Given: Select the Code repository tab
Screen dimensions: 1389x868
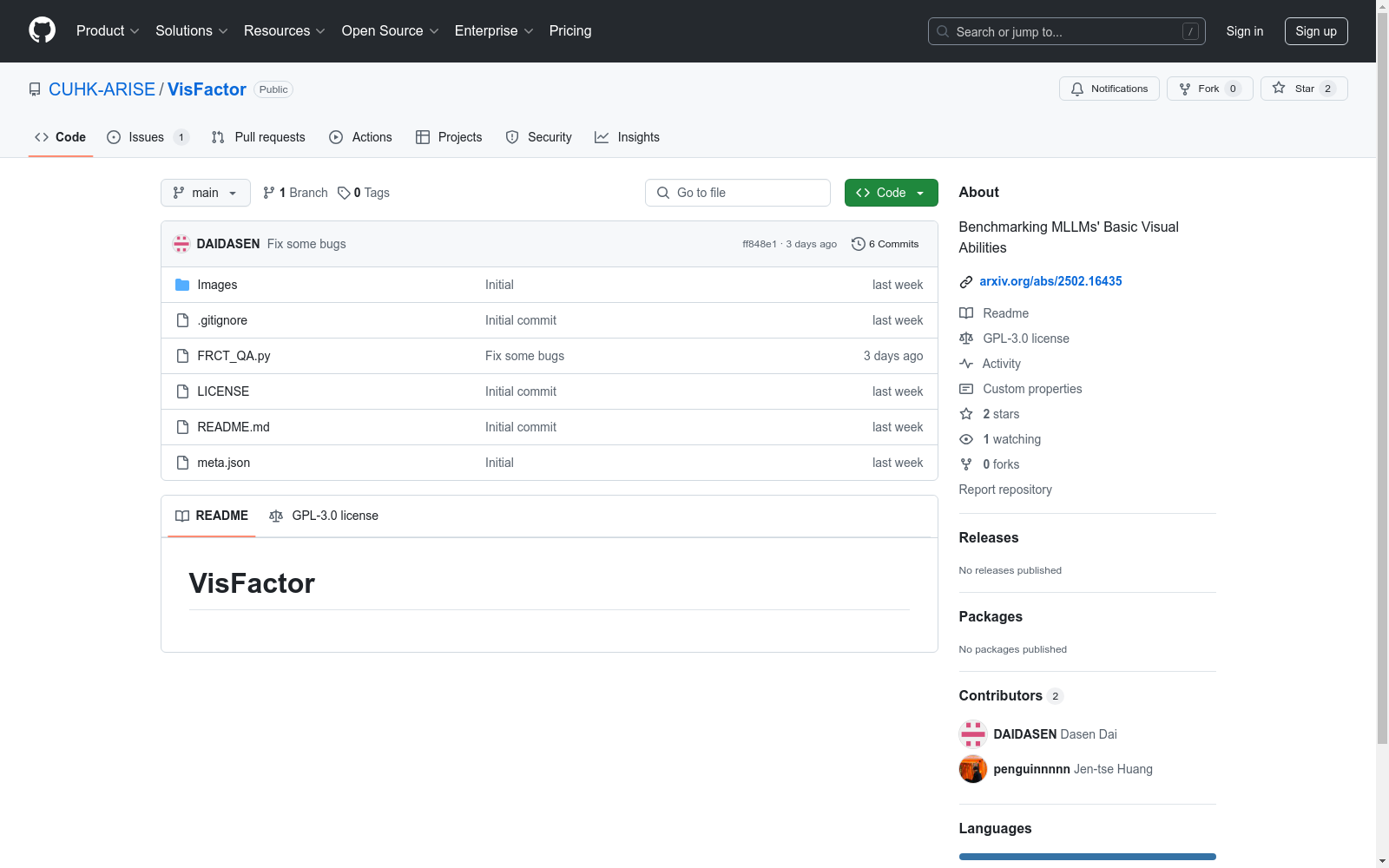Looking at the screenshot, I should pyautogui.click(x=61, y=137).
